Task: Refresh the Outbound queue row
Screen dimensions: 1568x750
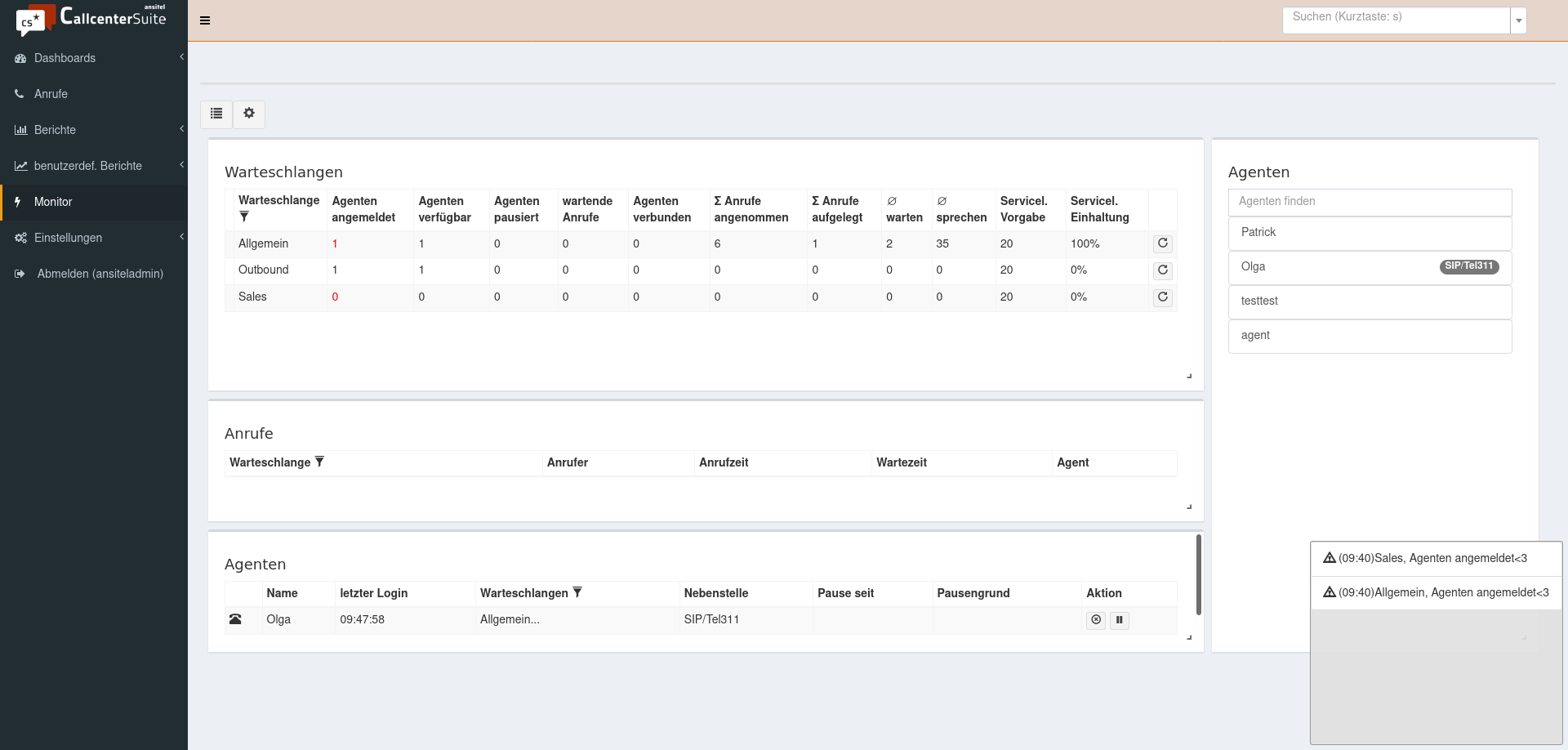Action: click(1163, 270)
